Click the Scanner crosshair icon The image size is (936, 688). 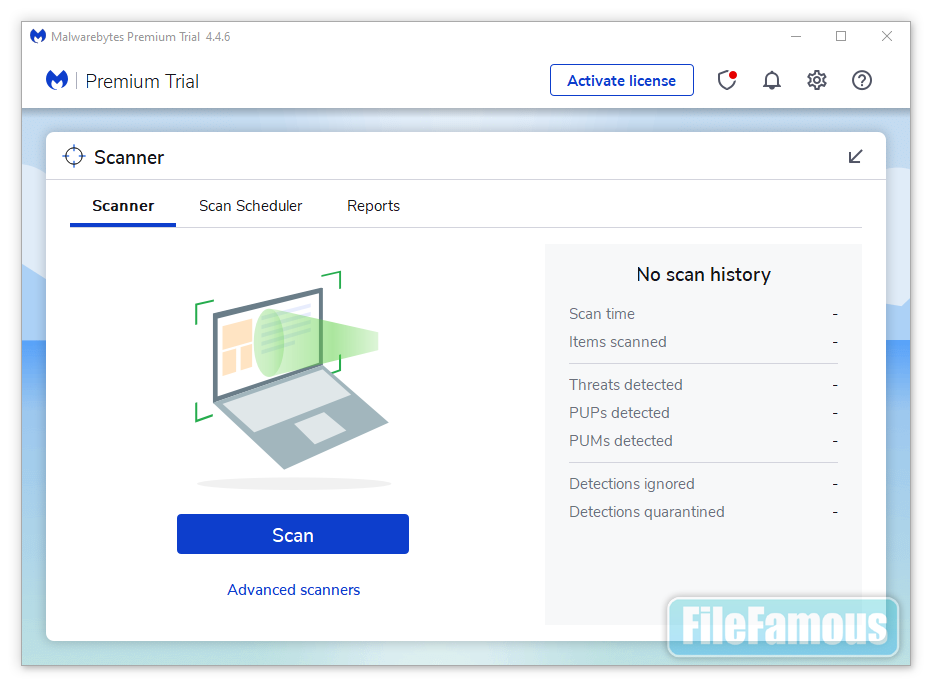pyautogui.click(x=74, y=156)
